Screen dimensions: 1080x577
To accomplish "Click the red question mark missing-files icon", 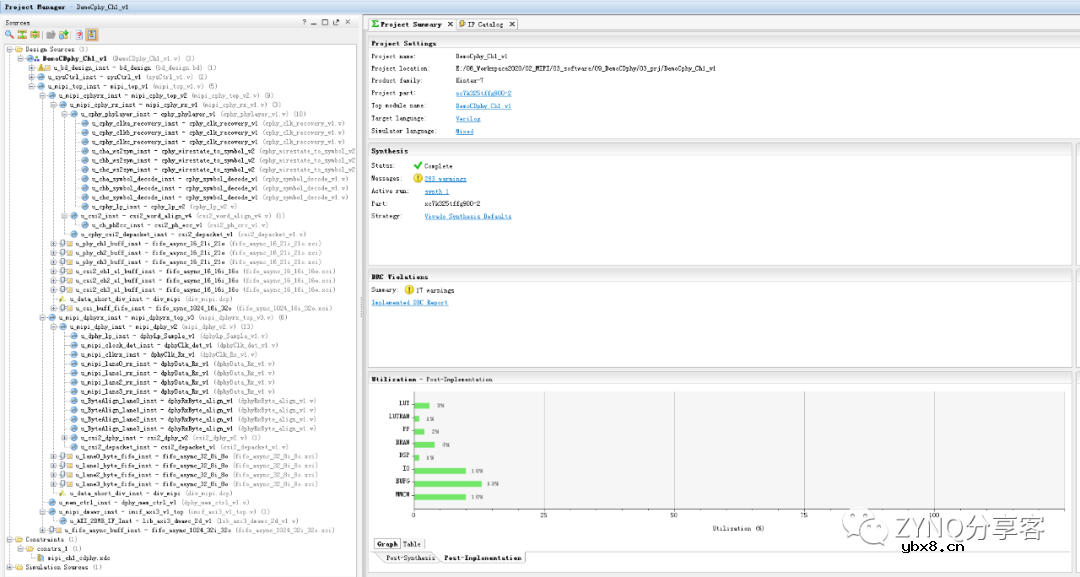I will point(79,35).
